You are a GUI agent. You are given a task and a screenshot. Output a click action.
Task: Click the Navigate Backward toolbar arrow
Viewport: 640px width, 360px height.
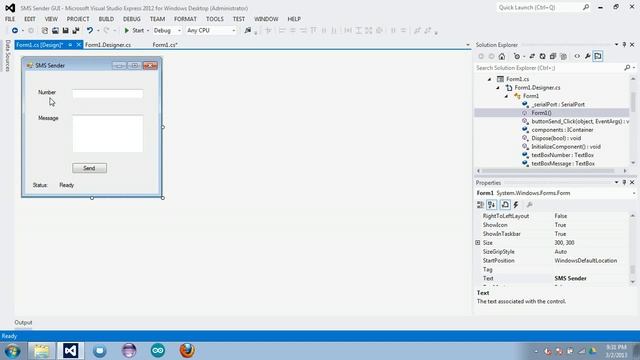point(15,31)
